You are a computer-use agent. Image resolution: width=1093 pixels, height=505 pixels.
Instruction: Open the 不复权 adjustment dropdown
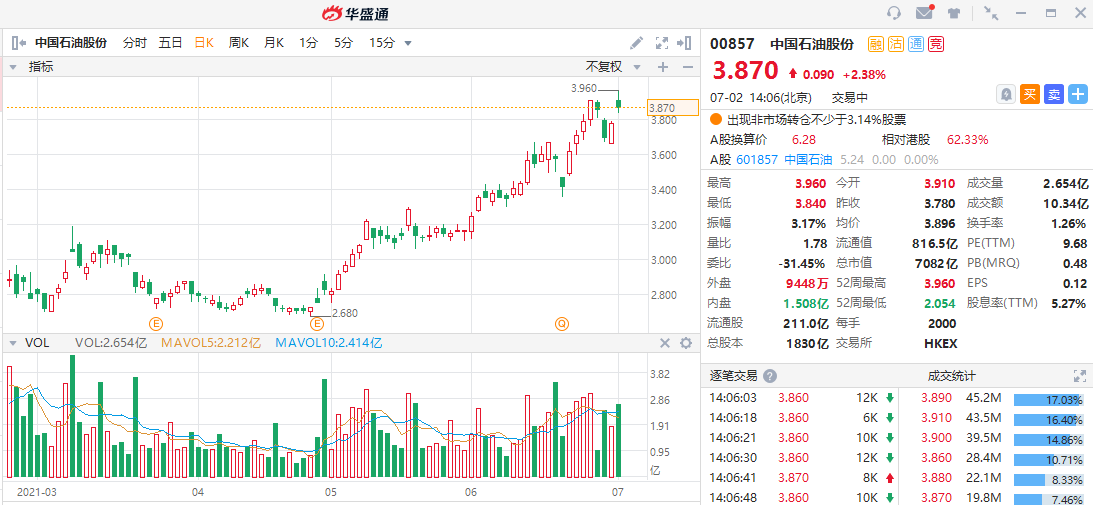611,67
